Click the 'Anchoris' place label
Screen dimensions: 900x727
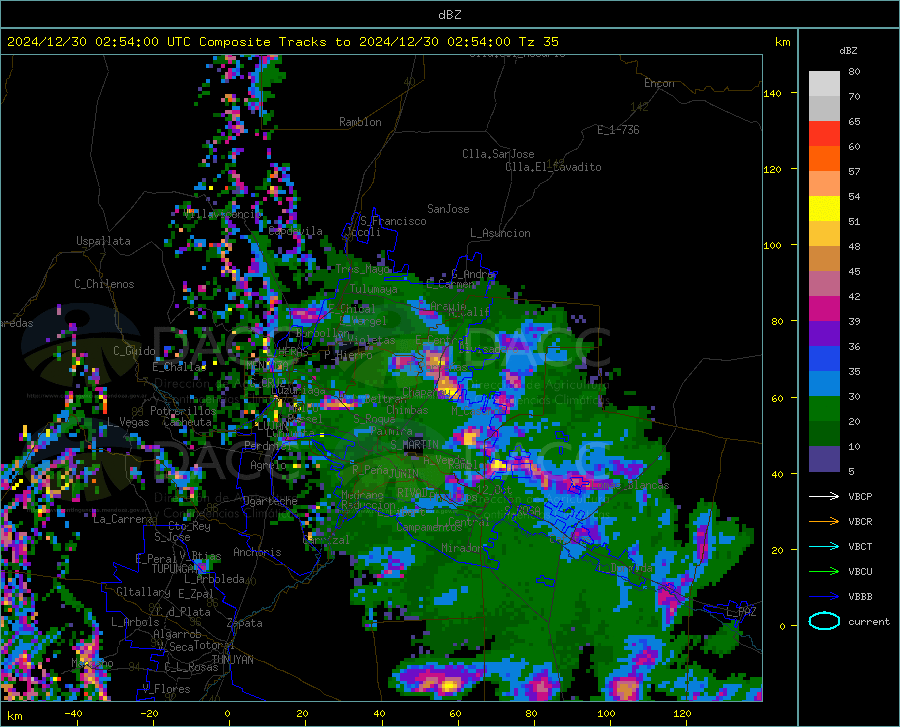(x=257, y=552)
